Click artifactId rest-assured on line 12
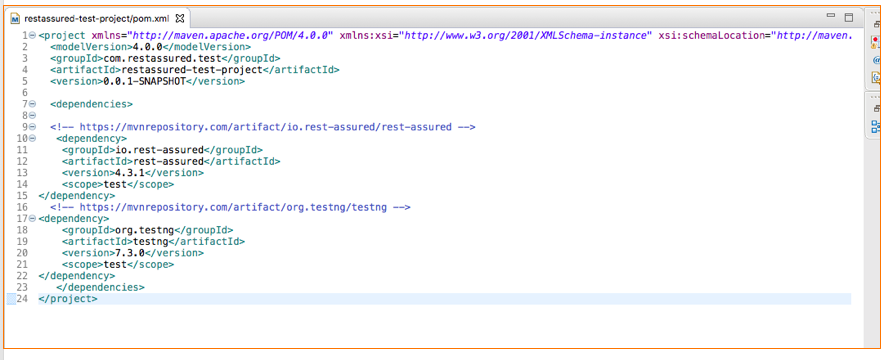This screenshot has width=887, height=360. pyautogui.click(x=171, y=161)
